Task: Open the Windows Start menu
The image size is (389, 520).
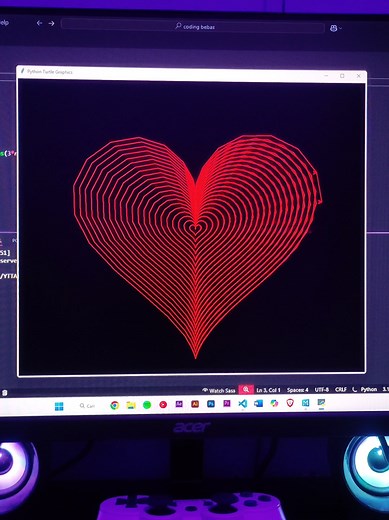Action: tap(59, 406)
